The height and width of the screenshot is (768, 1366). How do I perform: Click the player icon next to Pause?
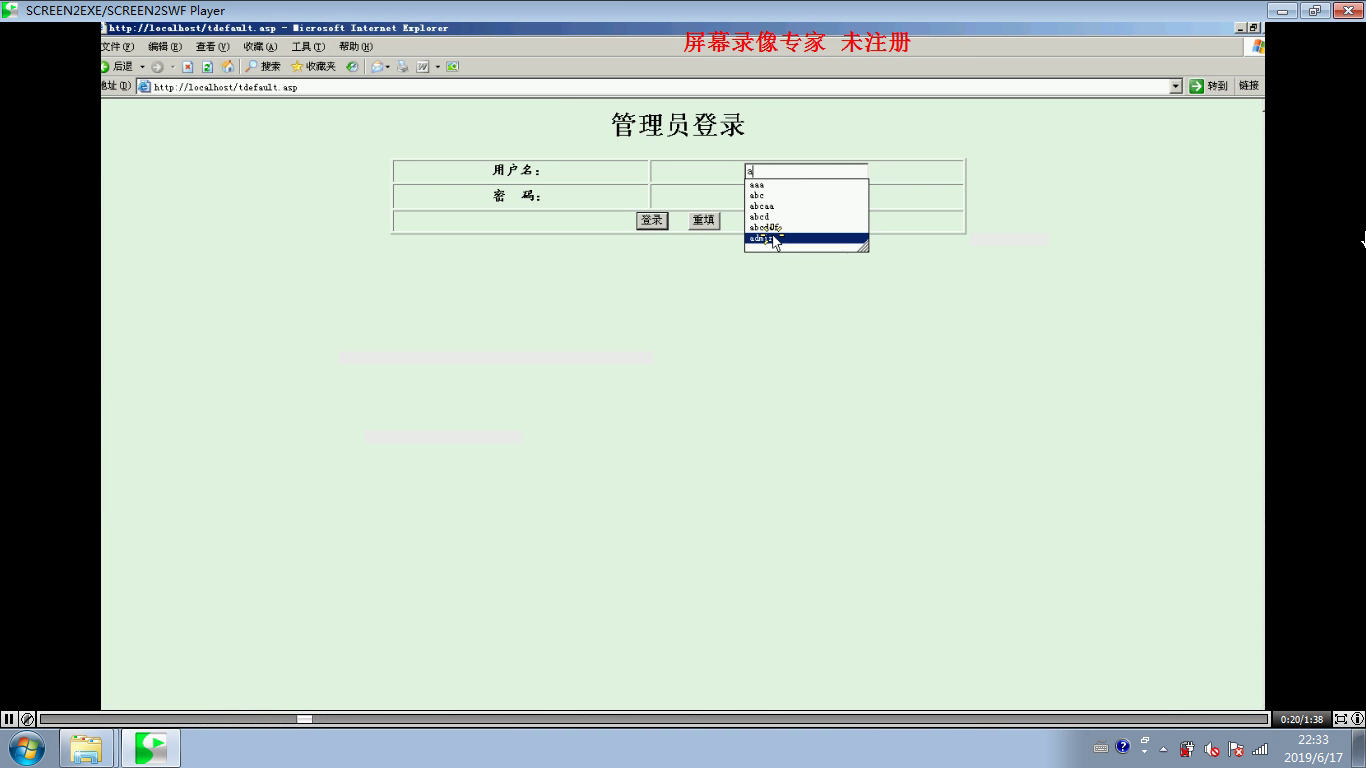[28, 719]
